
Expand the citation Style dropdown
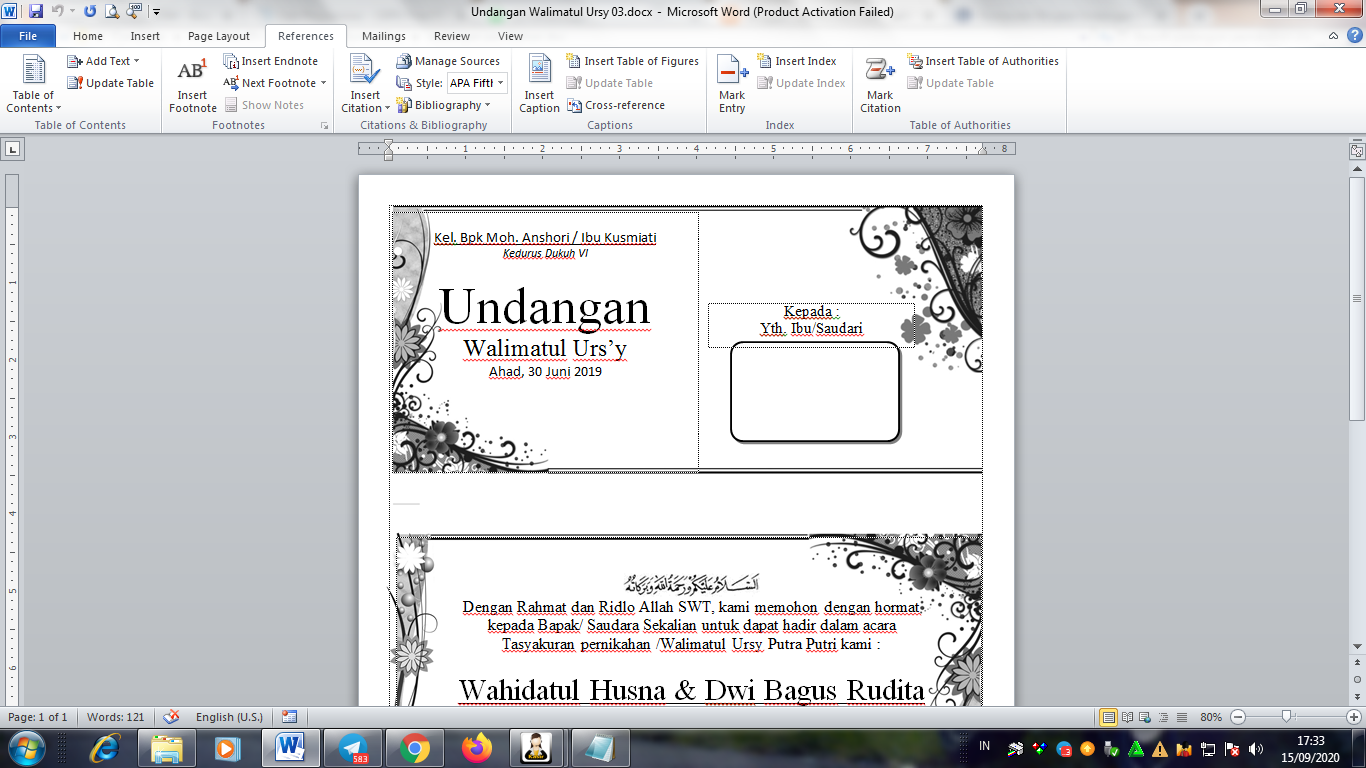click(501, 83)
